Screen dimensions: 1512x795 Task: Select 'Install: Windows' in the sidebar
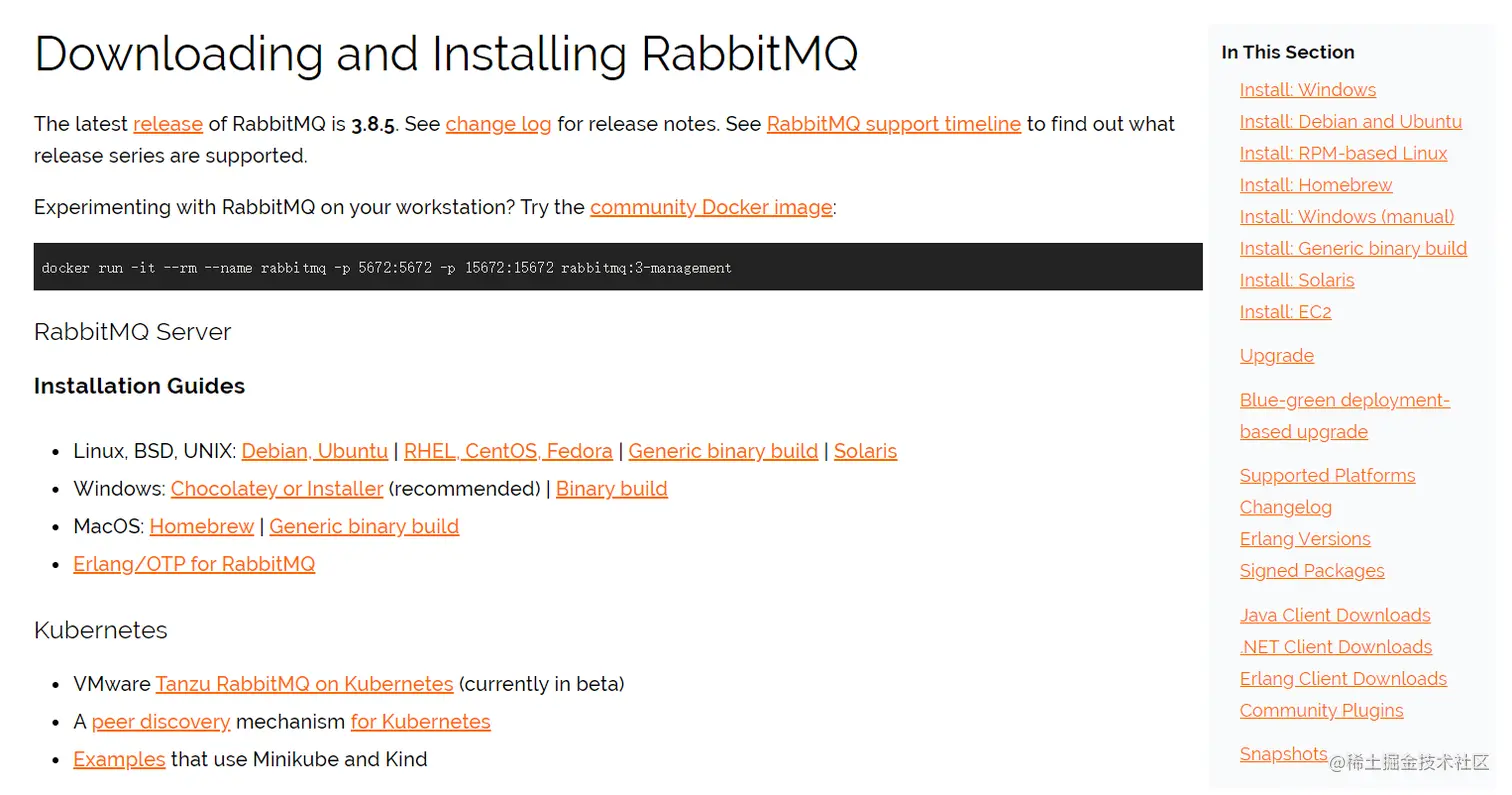(x=1308, y=90)
